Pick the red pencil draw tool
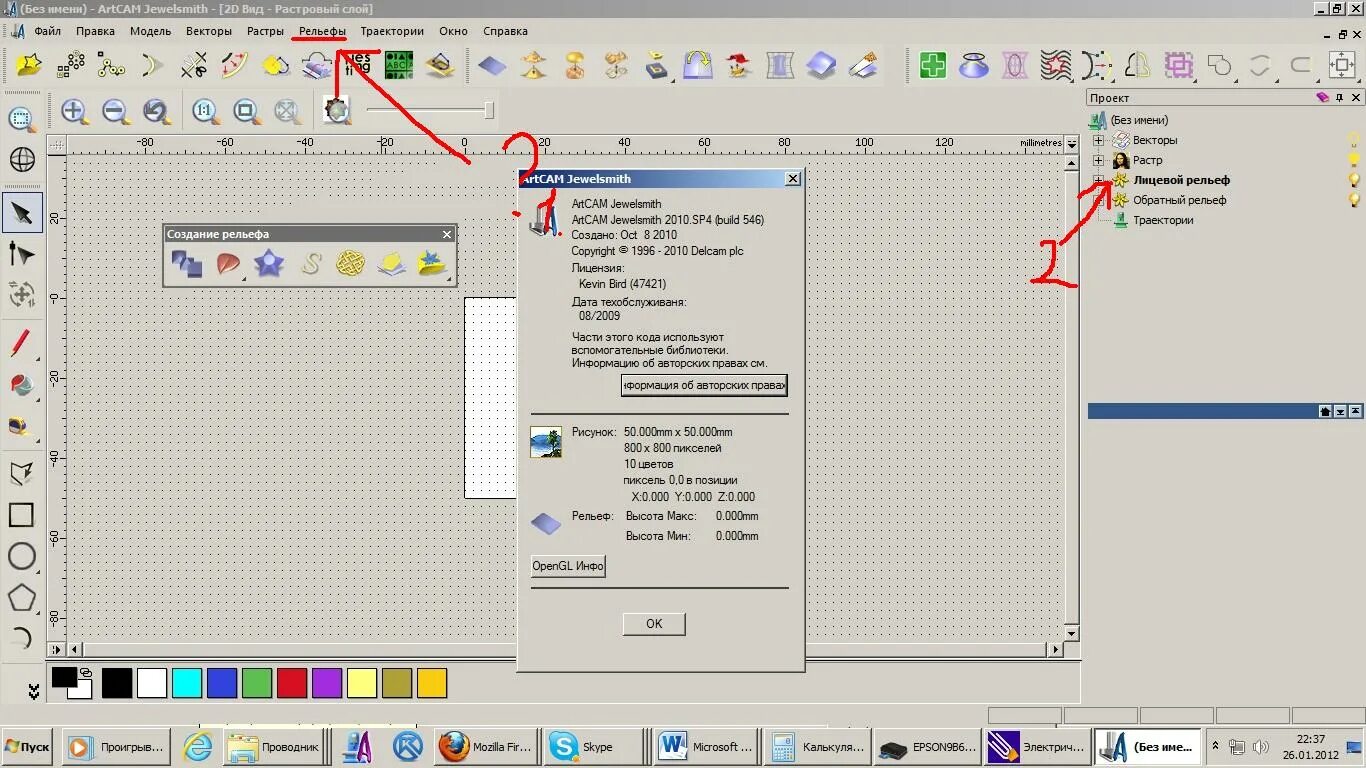The height and width of the screenshot is (768, 1366). pos(22,343)
